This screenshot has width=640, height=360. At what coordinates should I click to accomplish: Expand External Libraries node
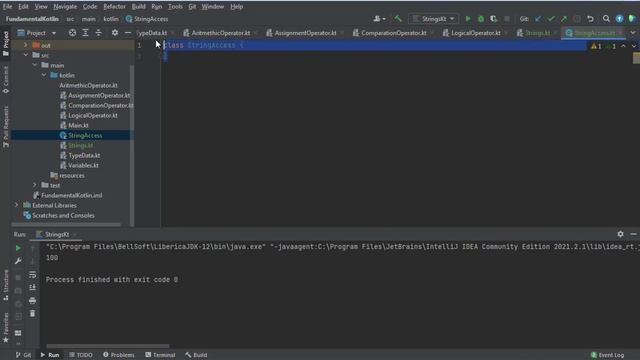click(x=16, y=205)
